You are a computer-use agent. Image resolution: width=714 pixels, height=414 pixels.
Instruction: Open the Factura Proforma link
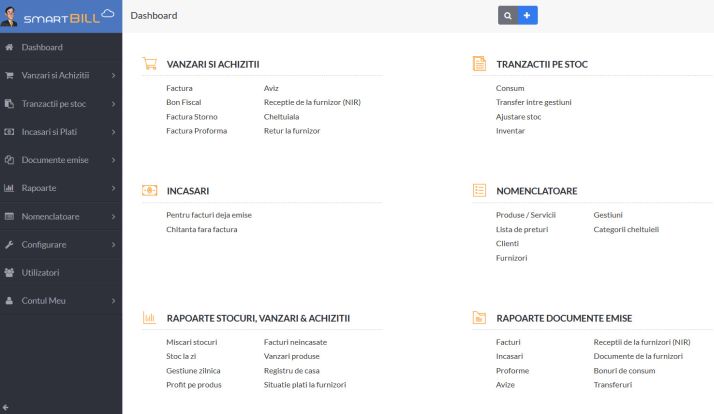[197, 131]
